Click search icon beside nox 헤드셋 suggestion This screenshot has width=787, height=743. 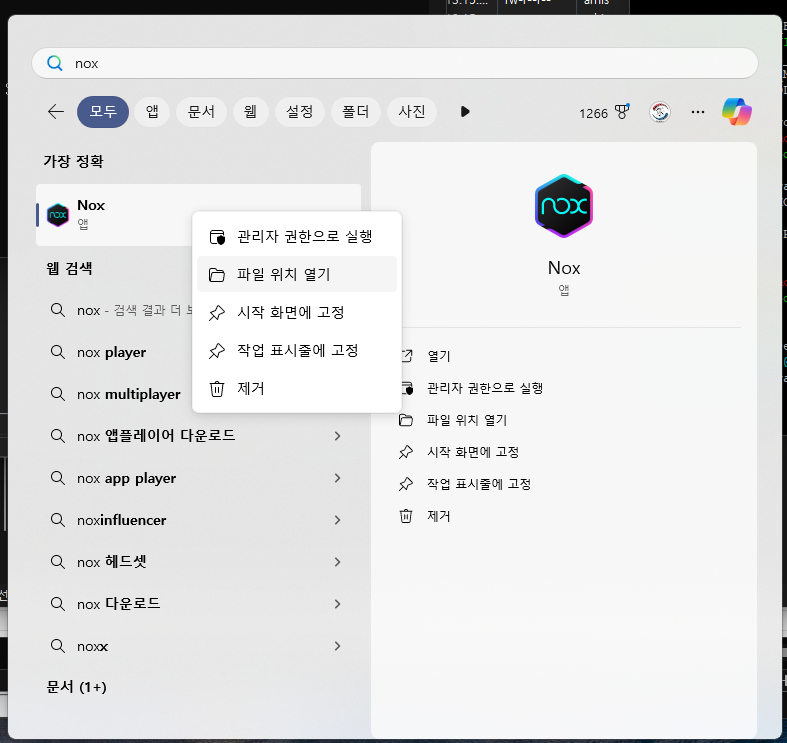pos(58,562)
